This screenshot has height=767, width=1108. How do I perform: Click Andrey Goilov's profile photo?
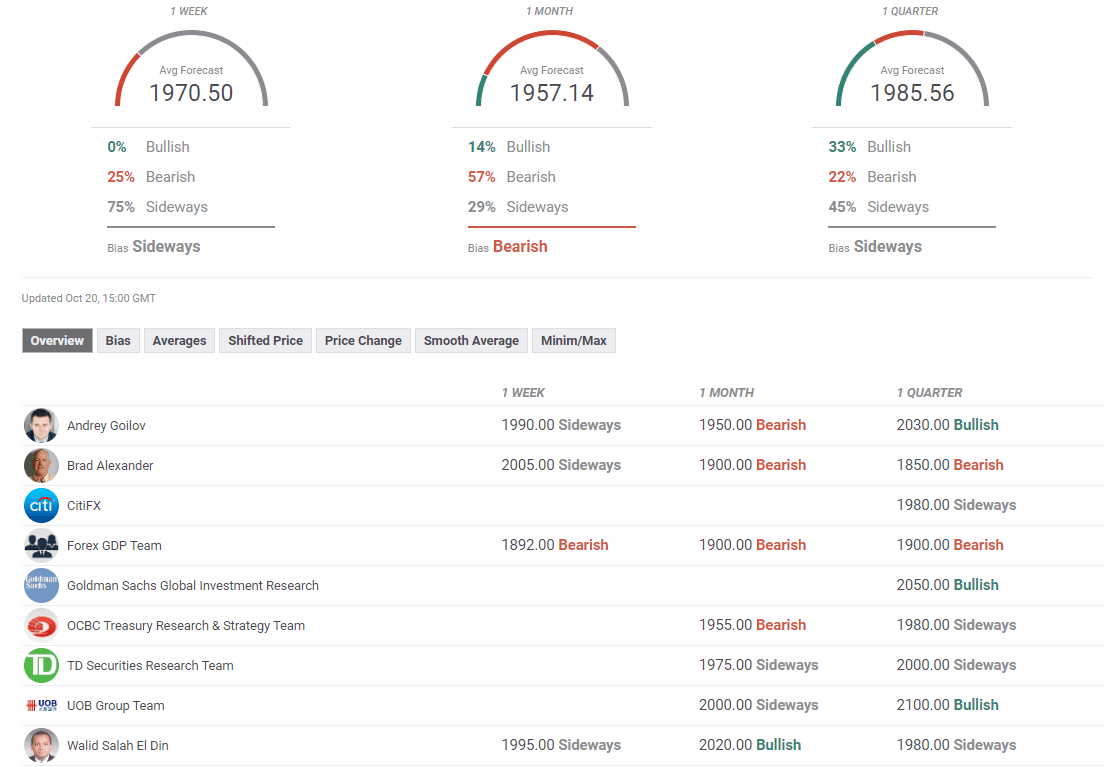point(41,426)
